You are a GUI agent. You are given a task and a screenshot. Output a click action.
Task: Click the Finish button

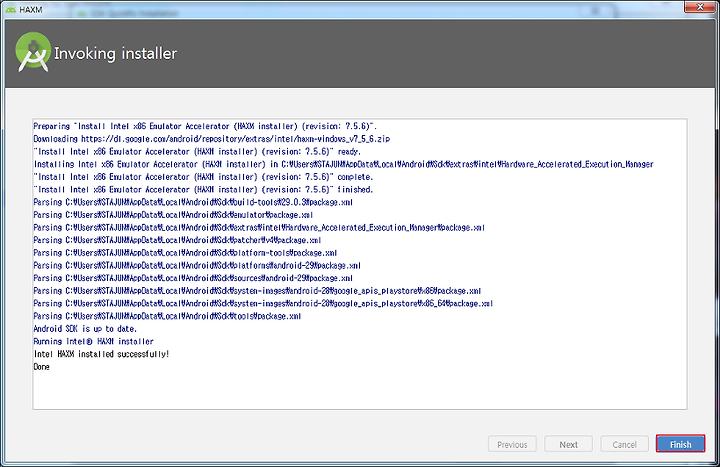point(680,444)
